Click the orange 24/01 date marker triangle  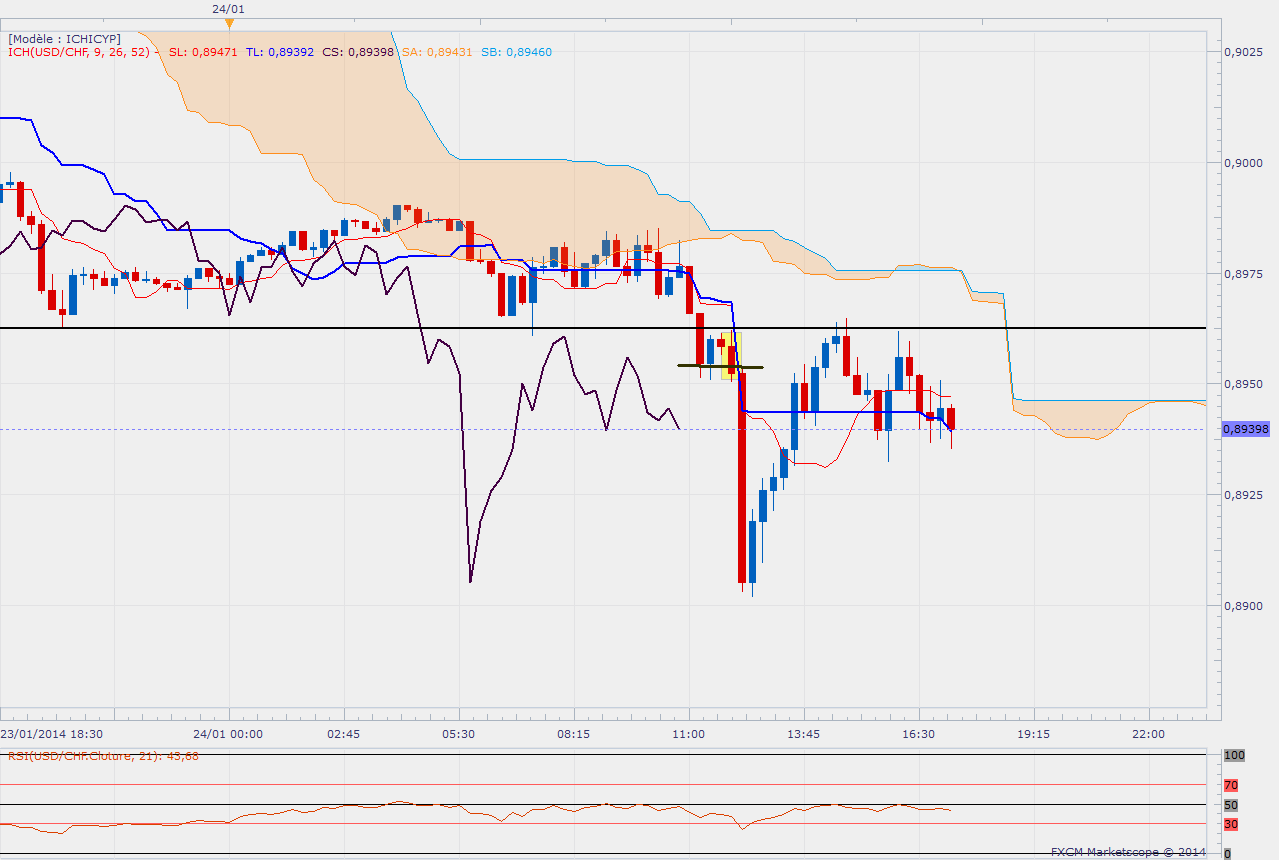pos(229,22)
